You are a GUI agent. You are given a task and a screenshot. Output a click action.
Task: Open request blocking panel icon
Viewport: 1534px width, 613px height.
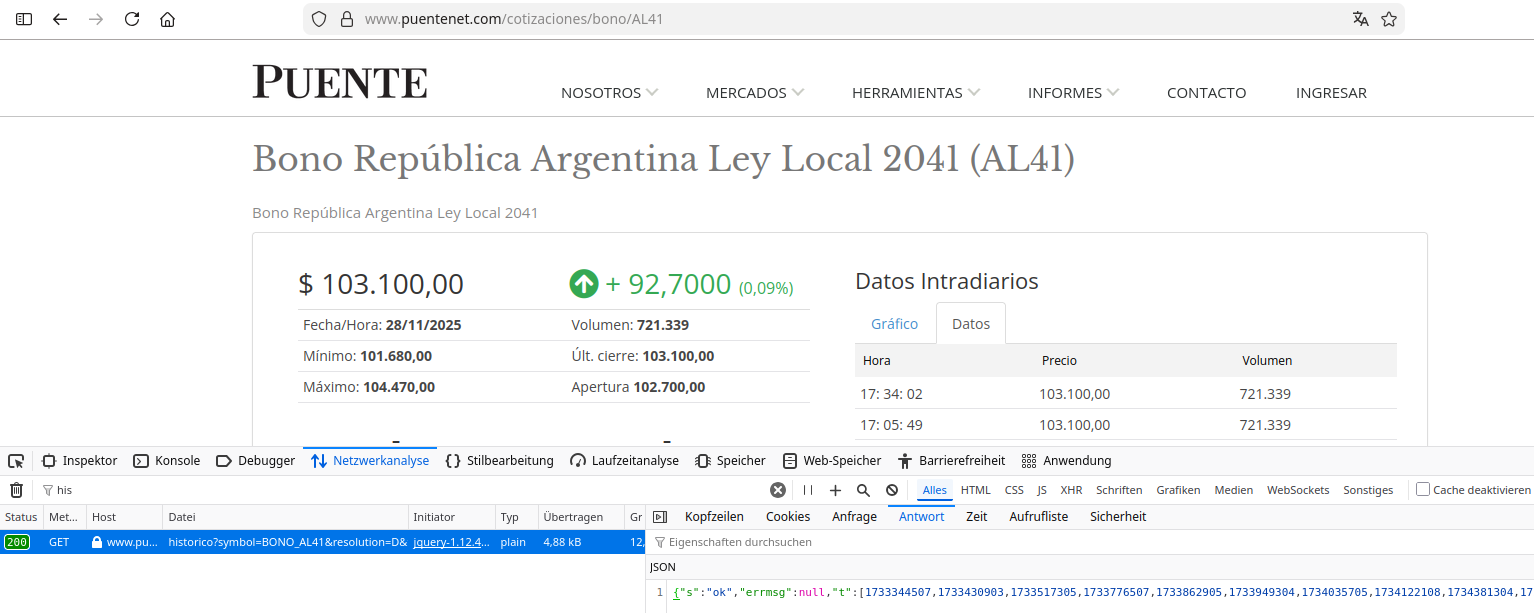click(x=891, y=490)
